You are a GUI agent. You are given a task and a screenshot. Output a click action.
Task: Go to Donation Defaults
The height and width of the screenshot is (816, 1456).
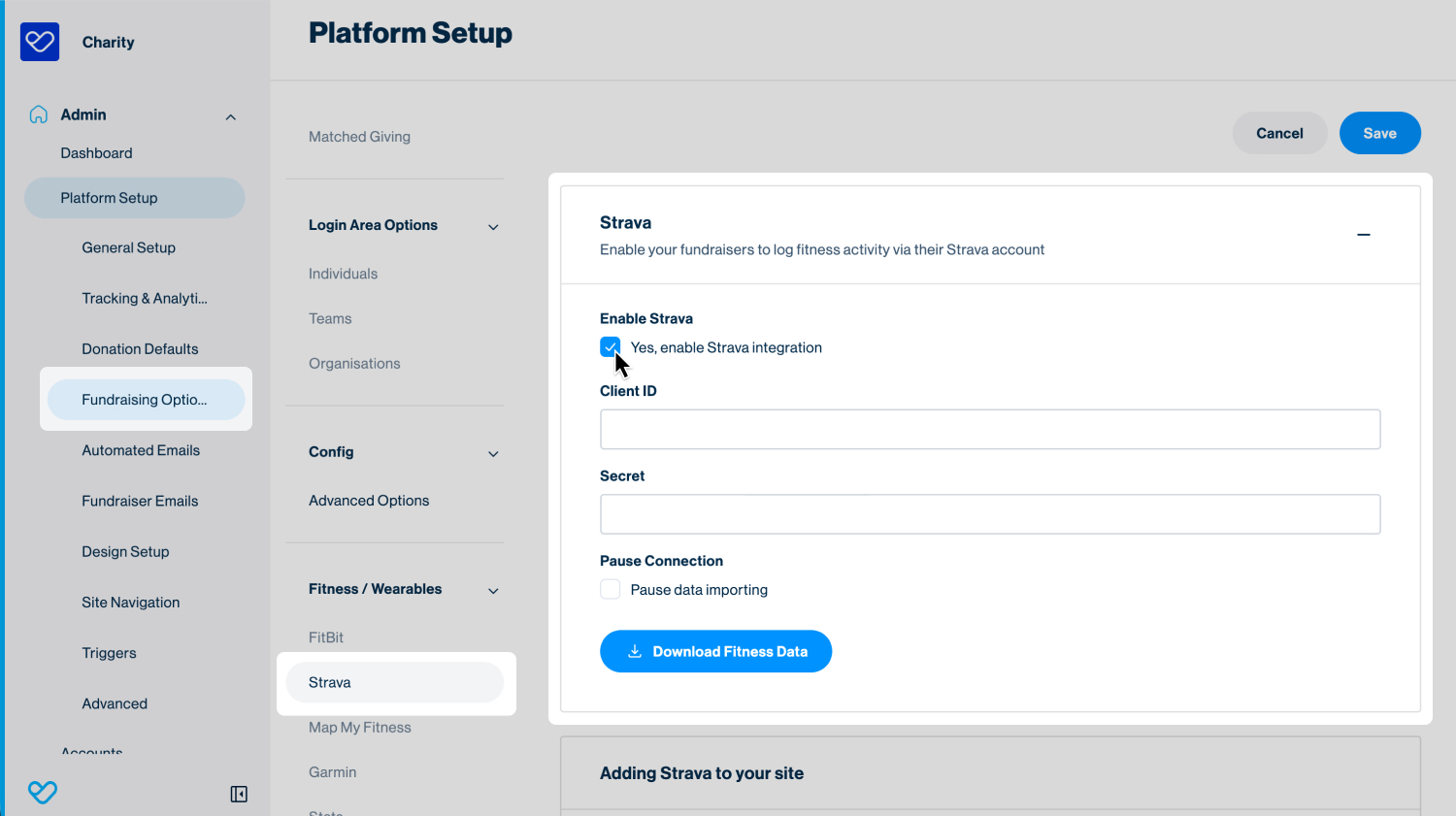(140, 348)
